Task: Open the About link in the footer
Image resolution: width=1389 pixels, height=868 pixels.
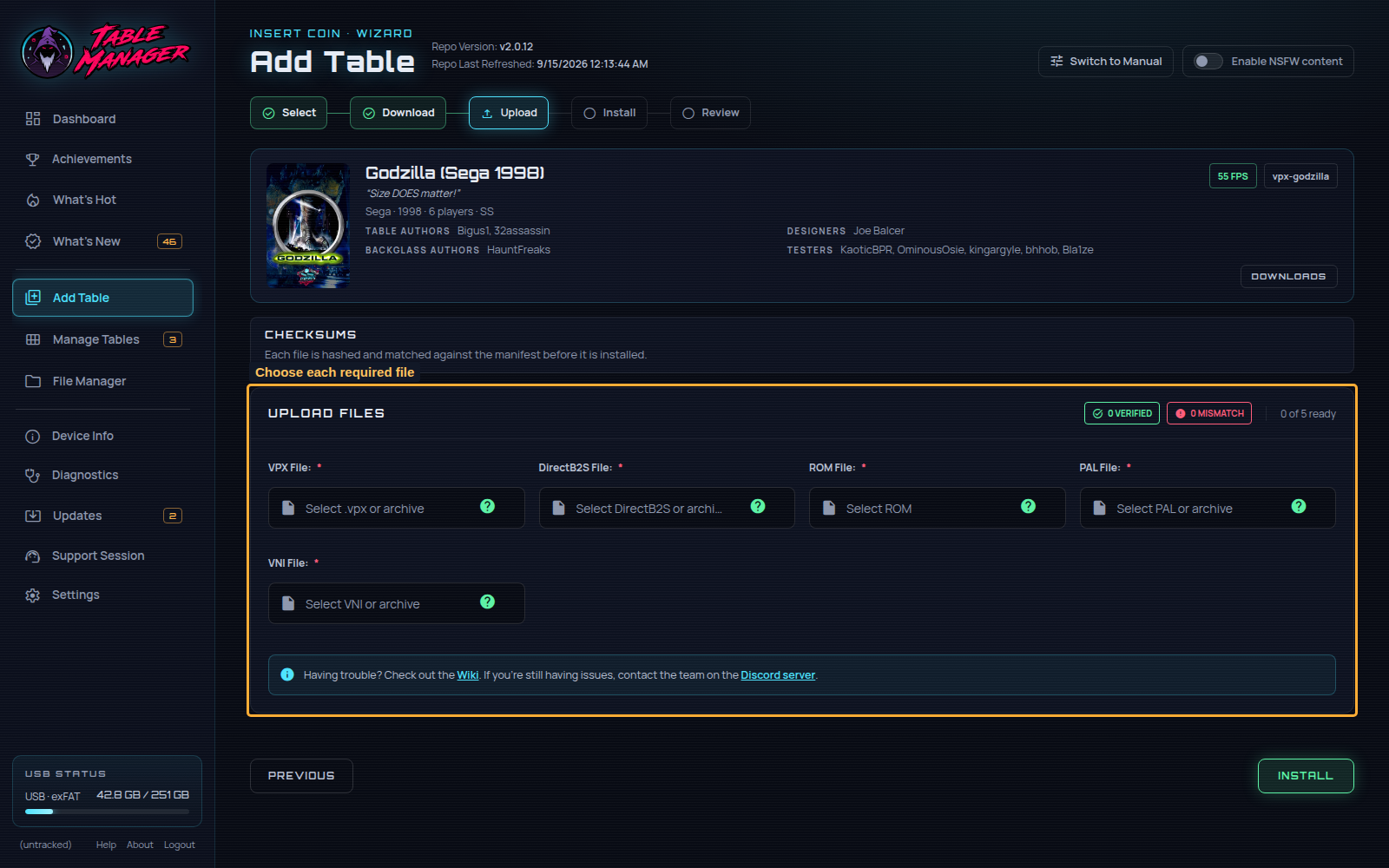Action: [x=140, y=845]
